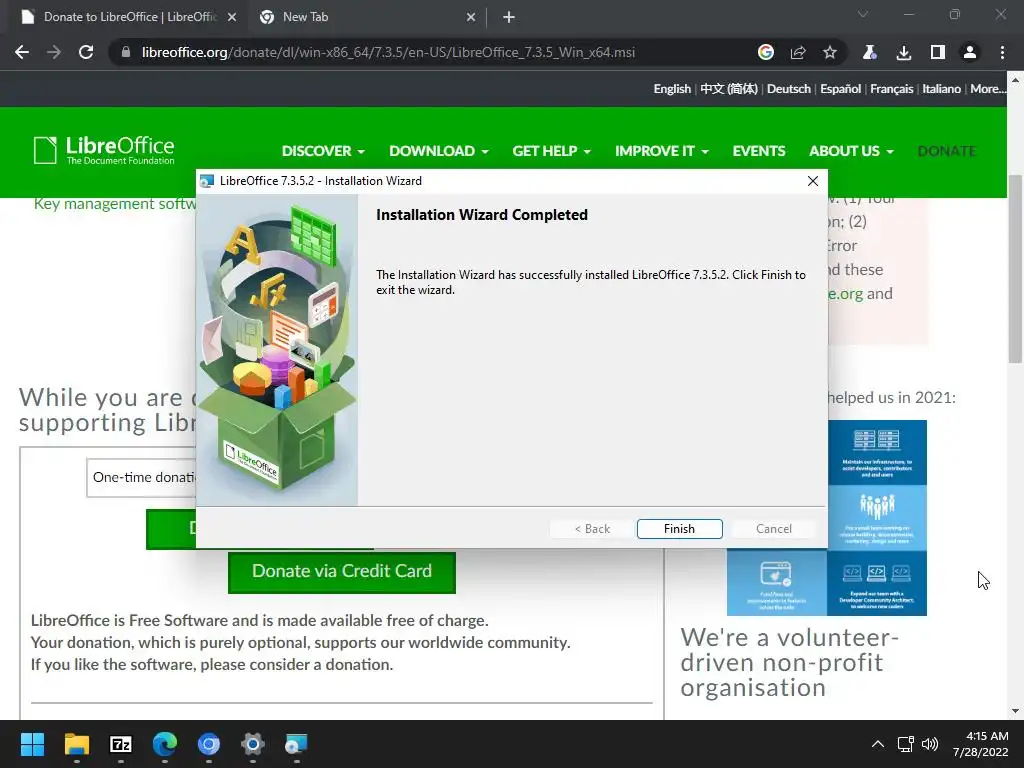Click the tab search chevron
1024x768 pixels.
[863, 14]
